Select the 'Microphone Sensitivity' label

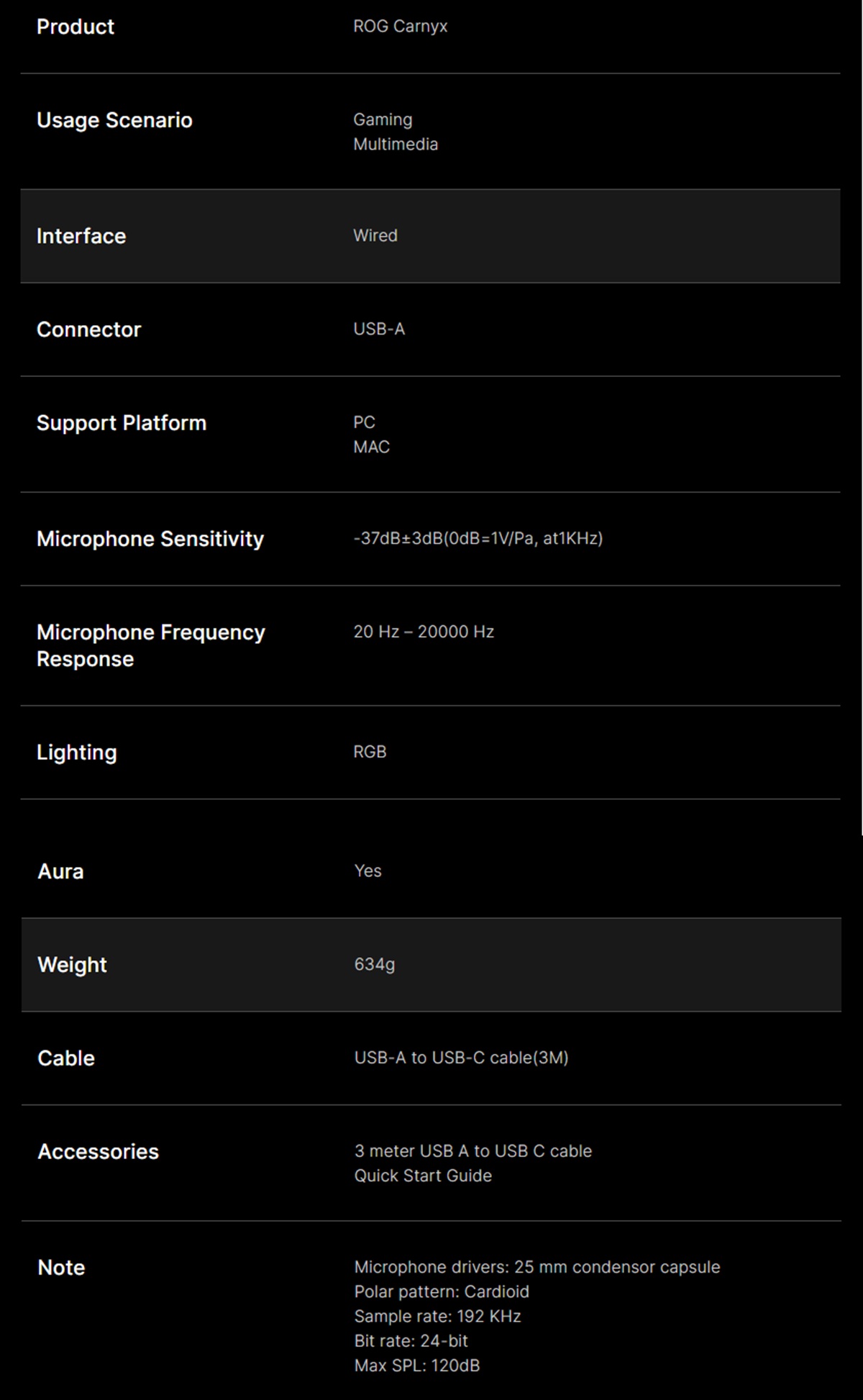coord(150,539)
